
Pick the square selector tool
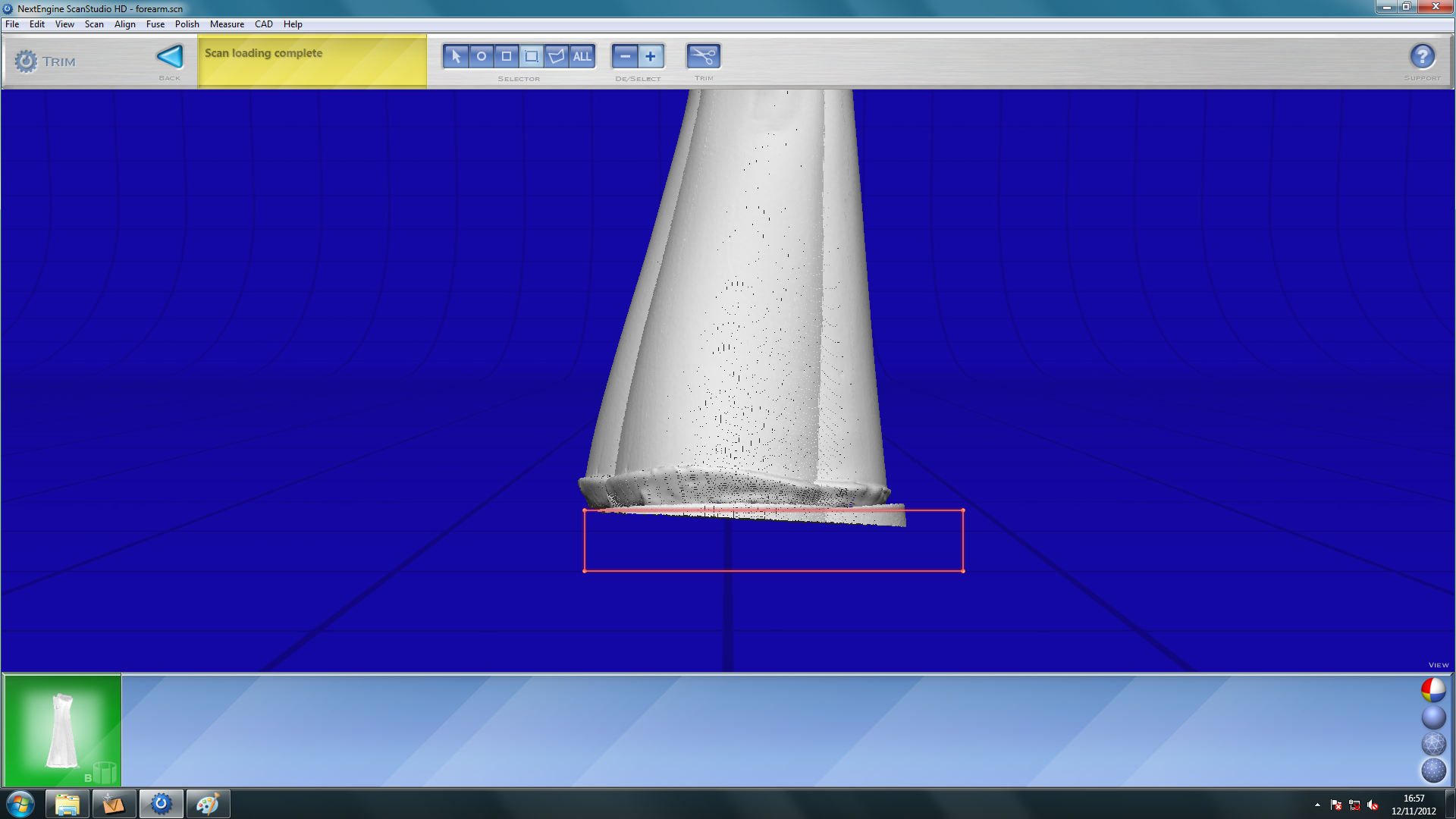click(506, 55)
